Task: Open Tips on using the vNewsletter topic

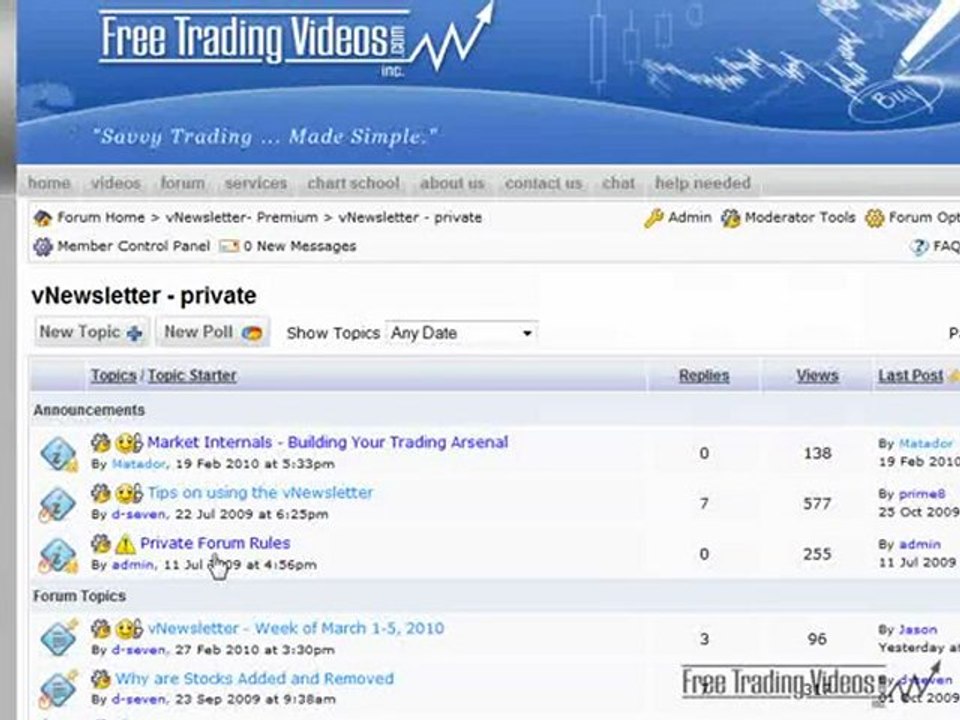Action: click(x=260, y=493)
